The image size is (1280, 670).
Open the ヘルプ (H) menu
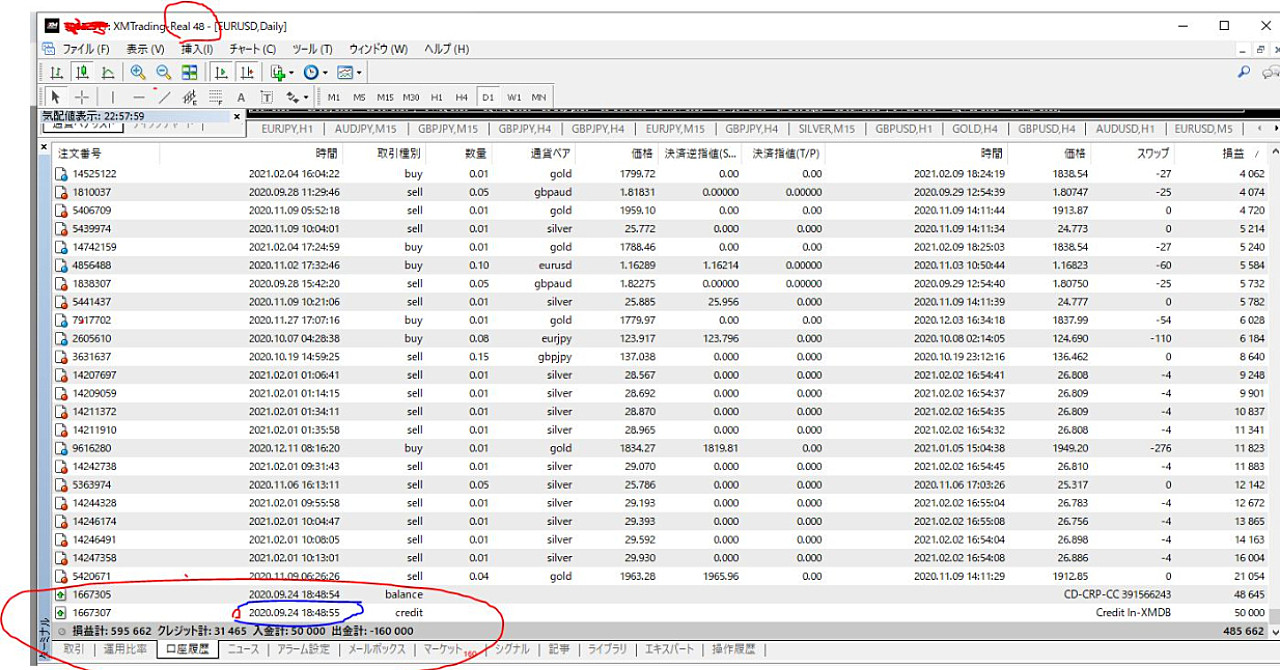446,49
